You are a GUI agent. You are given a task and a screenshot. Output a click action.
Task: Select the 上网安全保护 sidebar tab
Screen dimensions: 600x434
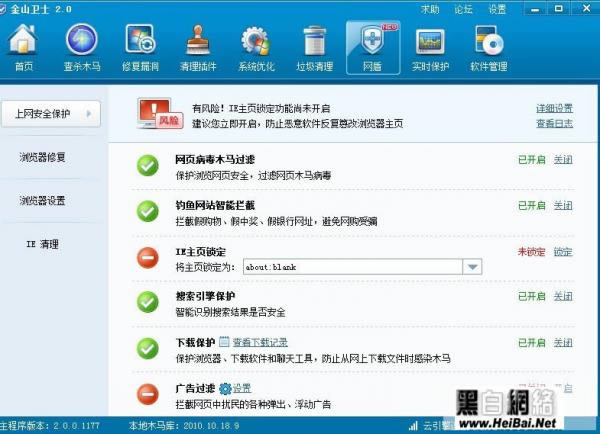click(51, 114)
